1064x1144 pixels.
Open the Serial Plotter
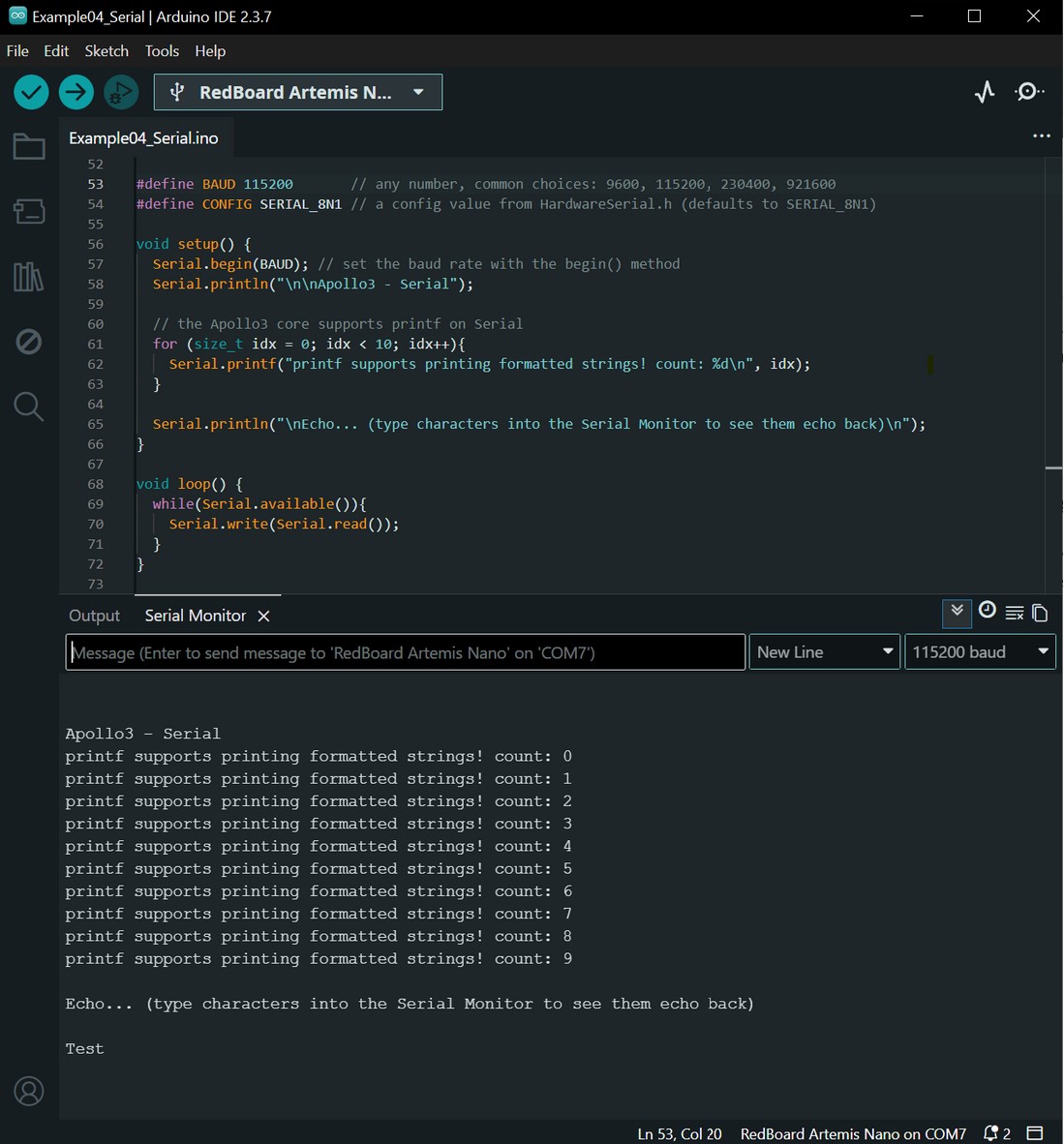[985, 92]
